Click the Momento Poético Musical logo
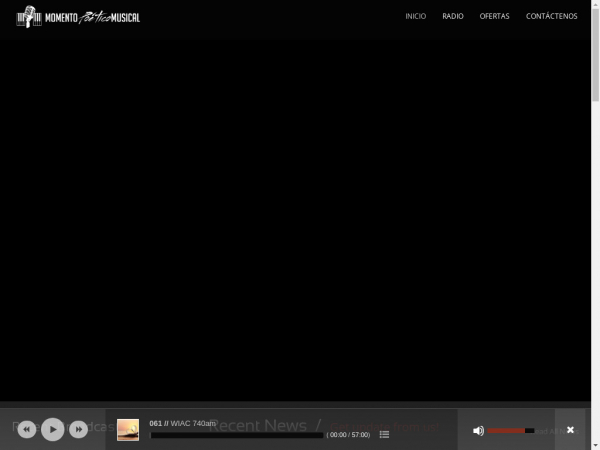 pyautogui.click(x=78, y=17)
